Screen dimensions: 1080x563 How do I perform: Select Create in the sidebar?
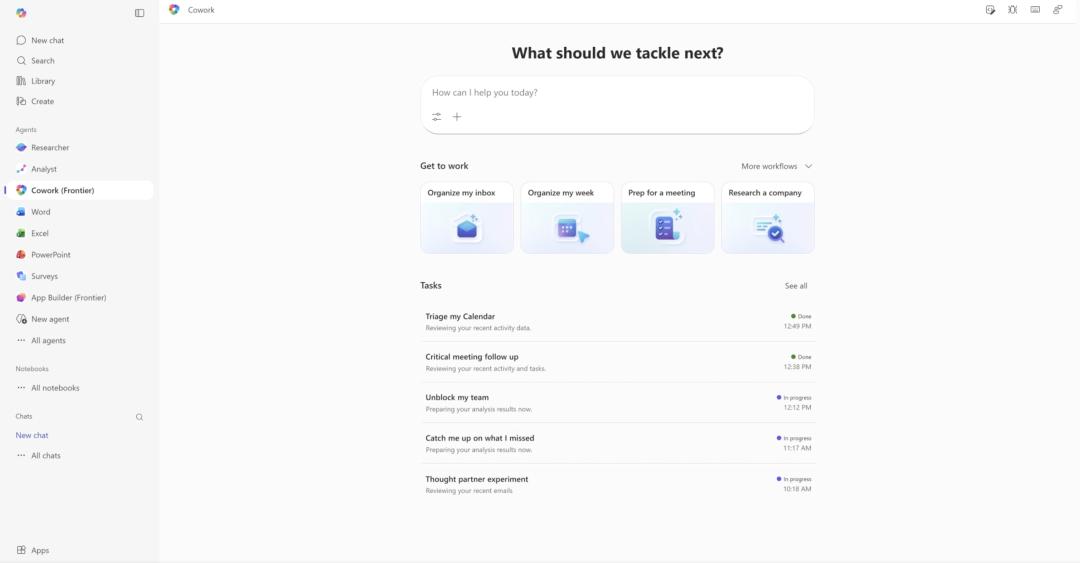[42, 101]
